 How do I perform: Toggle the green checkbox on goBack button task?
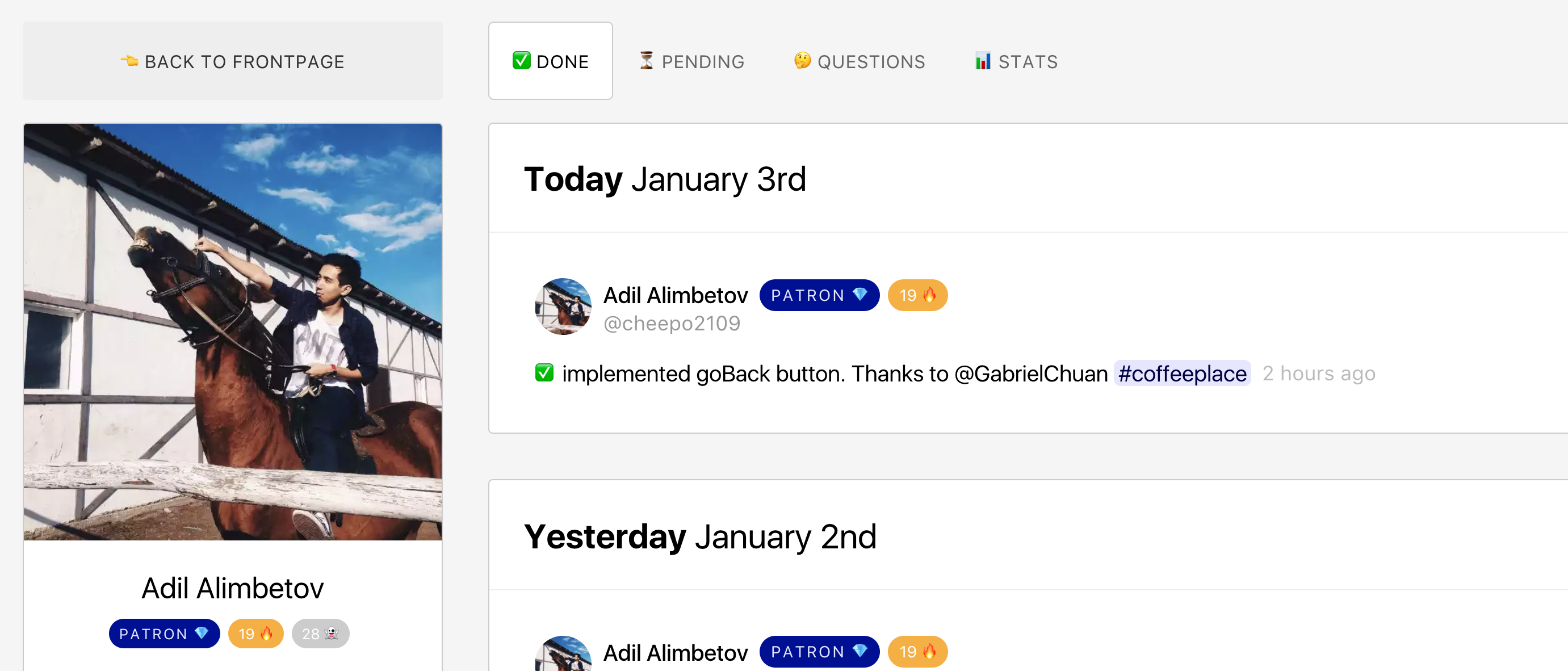point(544,372)
